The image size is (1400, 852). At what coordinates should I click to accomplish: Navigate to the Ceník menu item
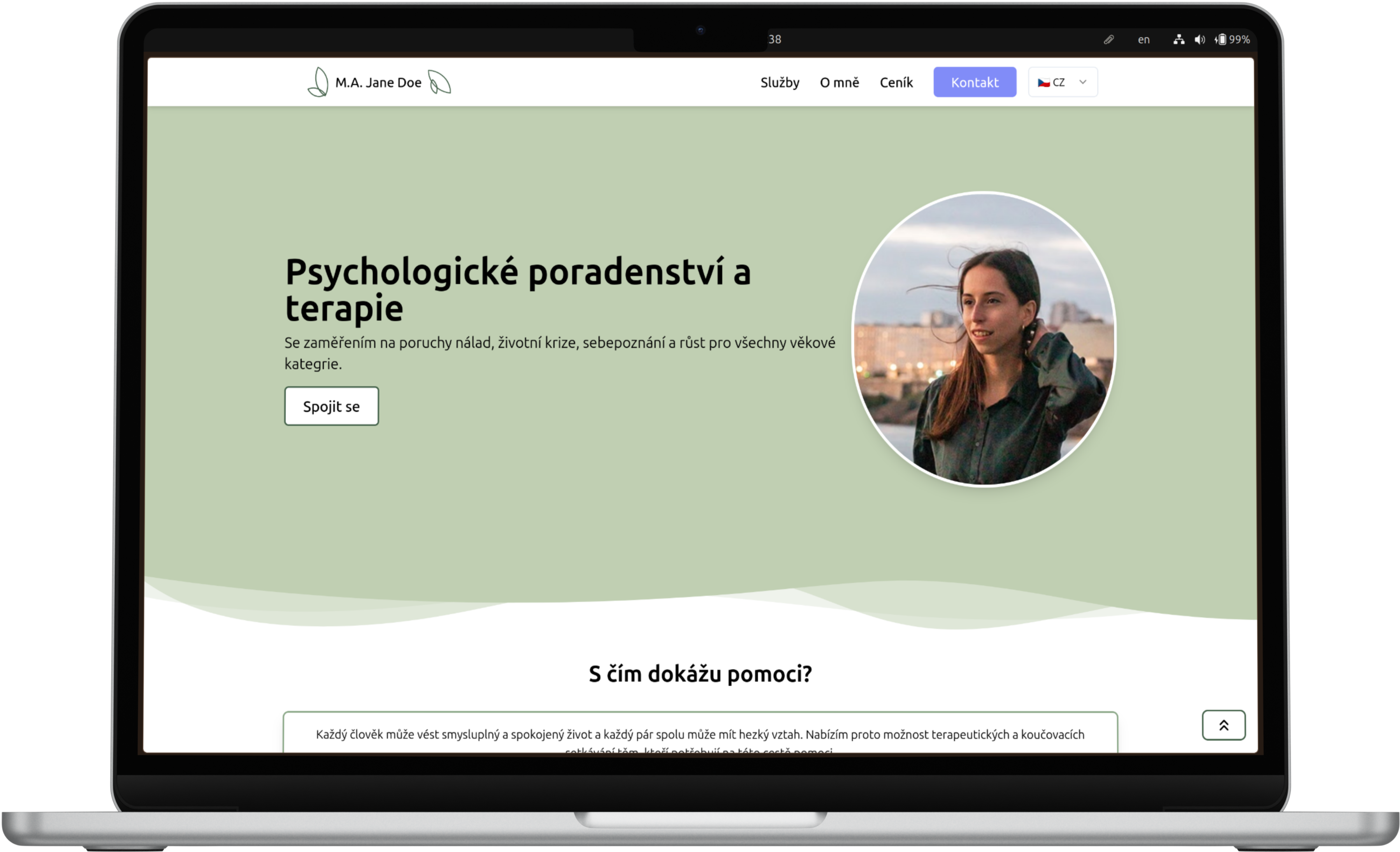[896, 82]
